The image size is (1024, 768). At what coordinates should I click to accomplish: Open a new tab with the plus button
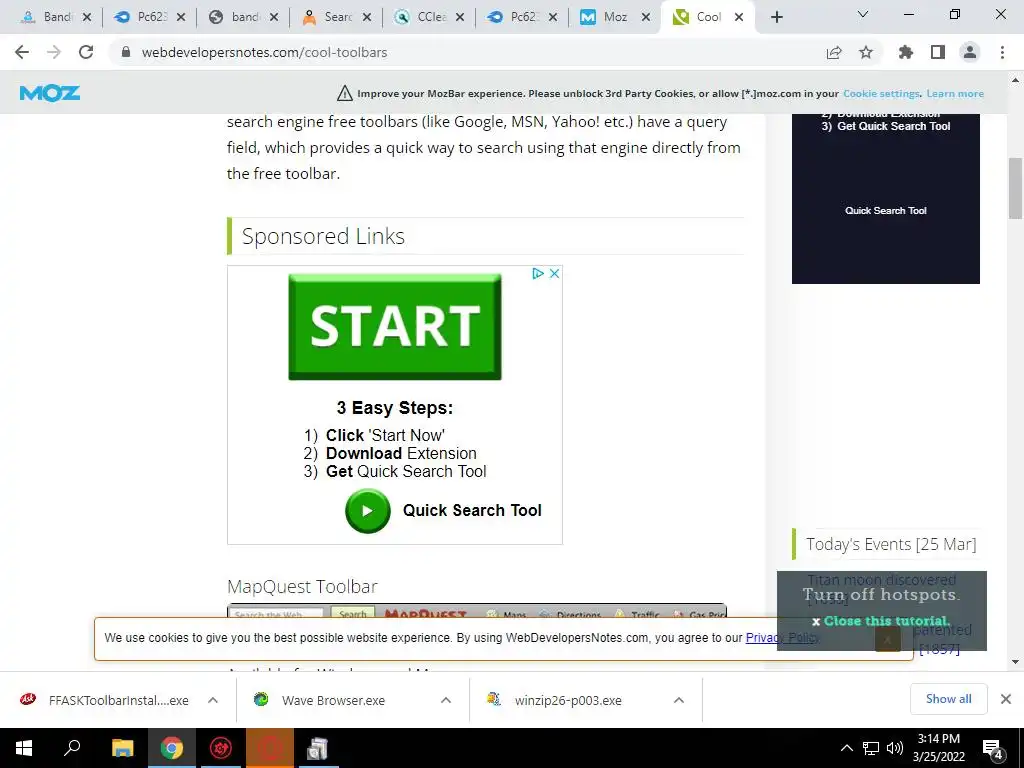tap(776, 17)
